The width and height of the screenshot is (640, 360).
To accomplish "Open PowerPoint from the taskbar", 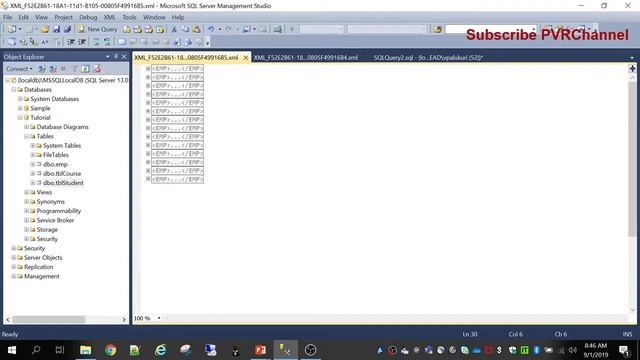I will tap(260, 350).
